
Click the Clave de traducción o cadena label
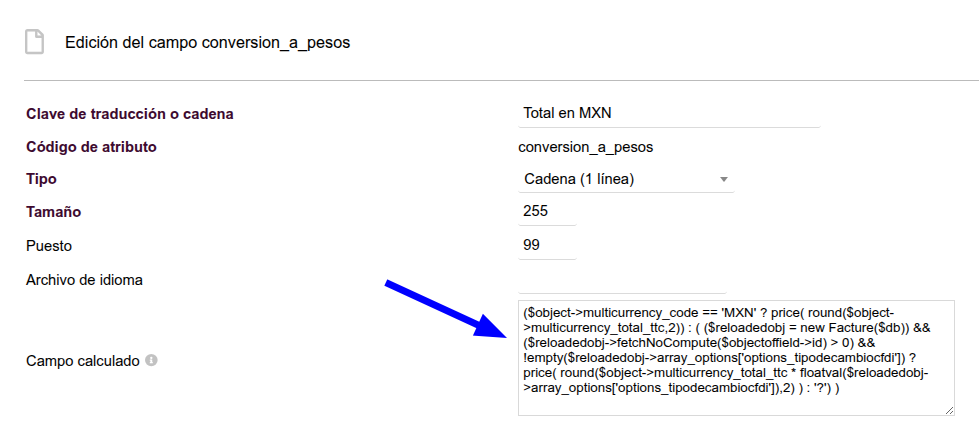coord(130,114)
